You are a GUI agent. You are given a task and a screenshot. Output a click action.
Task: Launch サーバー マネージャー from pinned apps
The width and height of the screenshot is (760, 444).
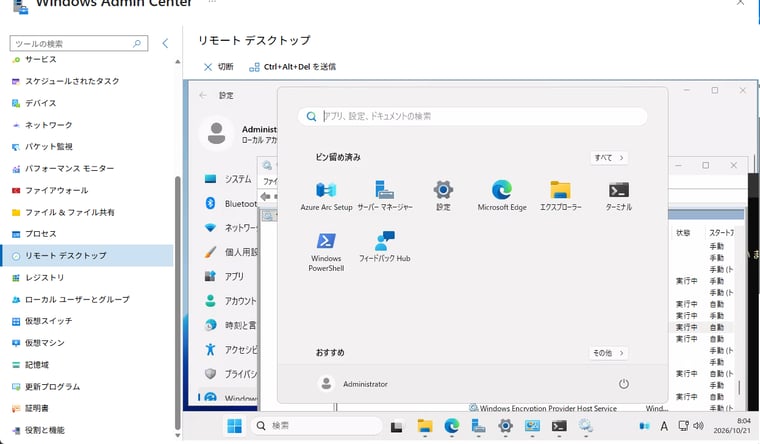pyautogui.click(x=385, y=195)
